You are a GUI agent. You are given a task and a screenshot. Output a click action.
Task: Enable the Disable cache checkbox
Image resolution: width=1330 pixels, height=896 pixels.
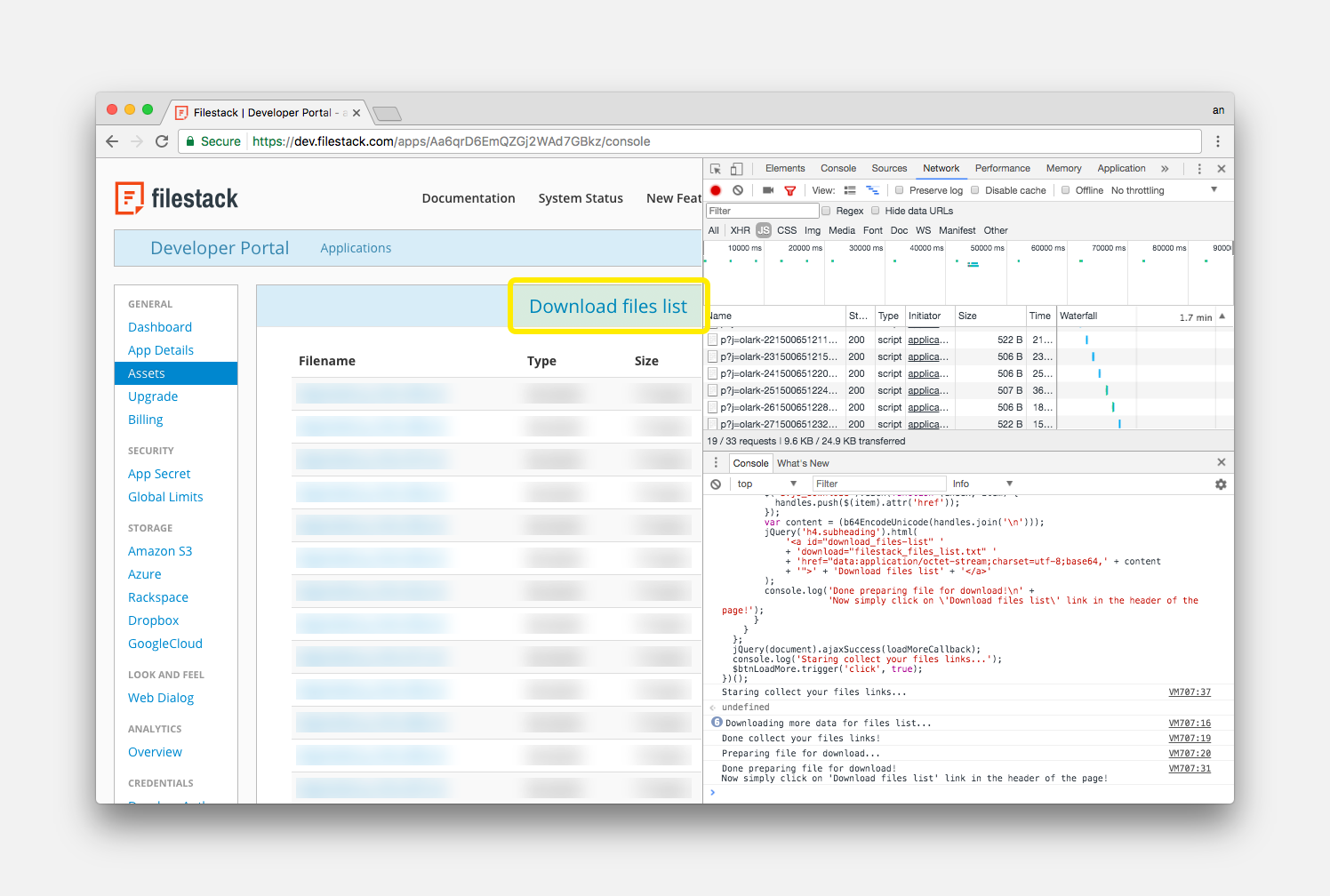(975, 190)
